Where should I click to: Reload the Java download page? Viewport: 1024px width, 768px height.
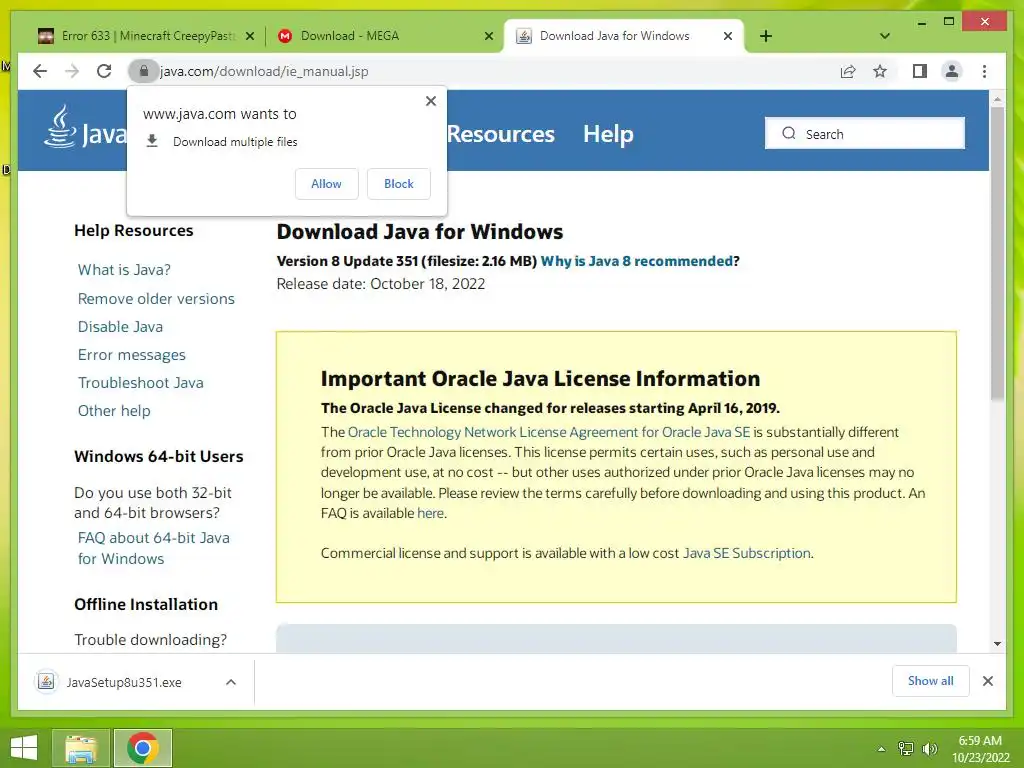104,71
